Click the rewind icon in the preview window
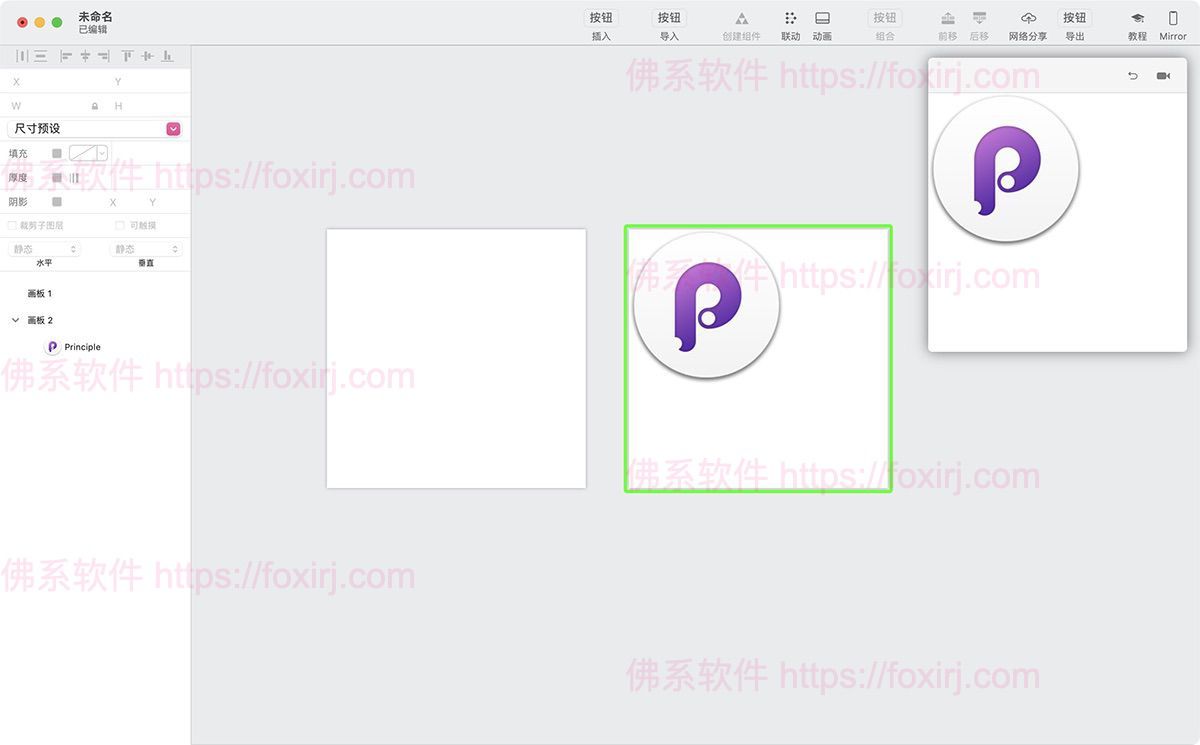This screenshot has height=745, width=1200. click(1133, 75)
